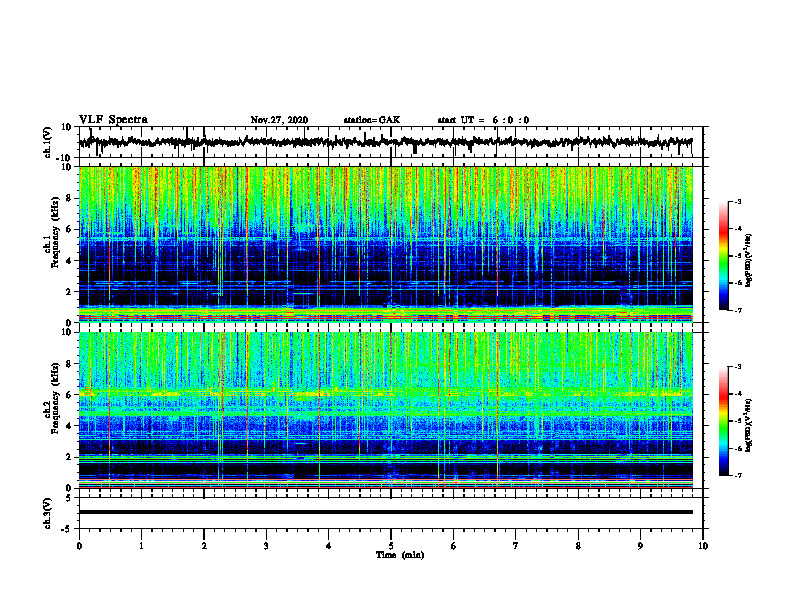Click the time axis tick label '7'
792x612 pixels.
[516, 545]
